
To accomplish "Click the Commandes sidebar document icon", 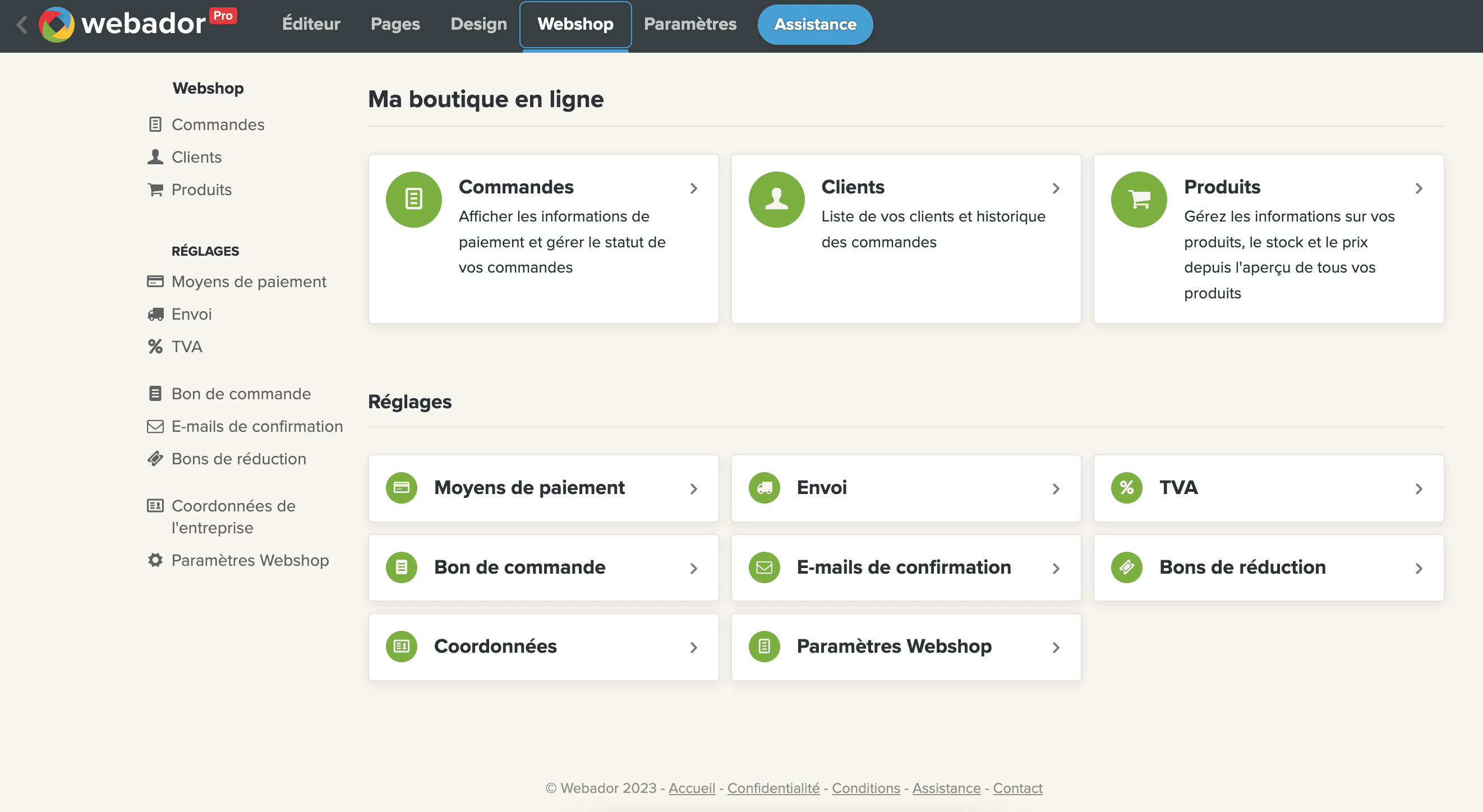I will [x=155, y=124].
